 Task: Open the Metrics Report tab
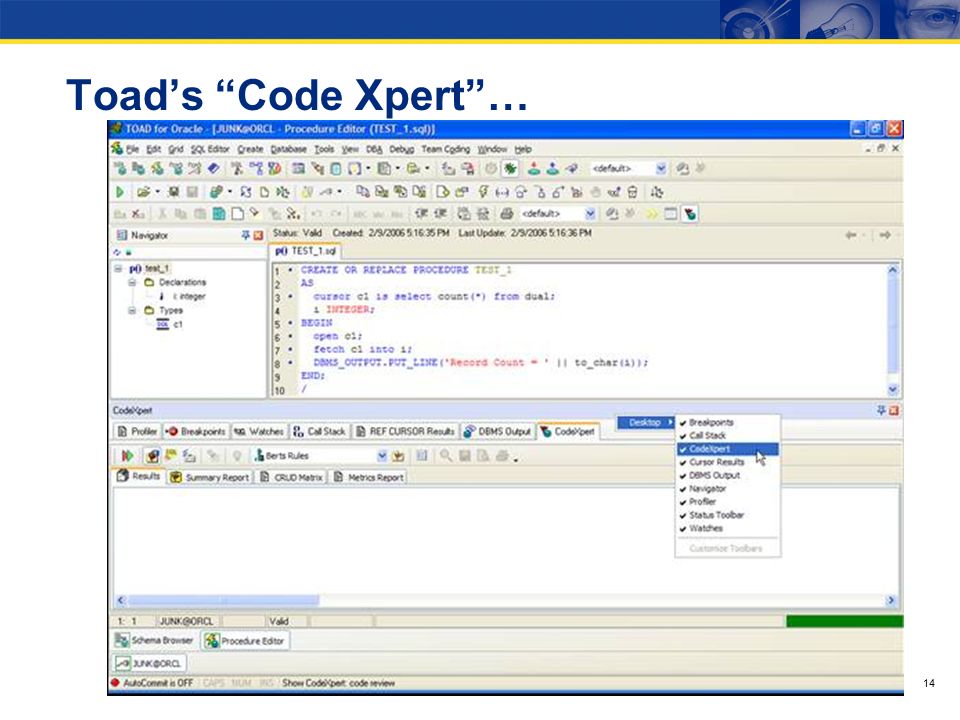coord(369,477)
